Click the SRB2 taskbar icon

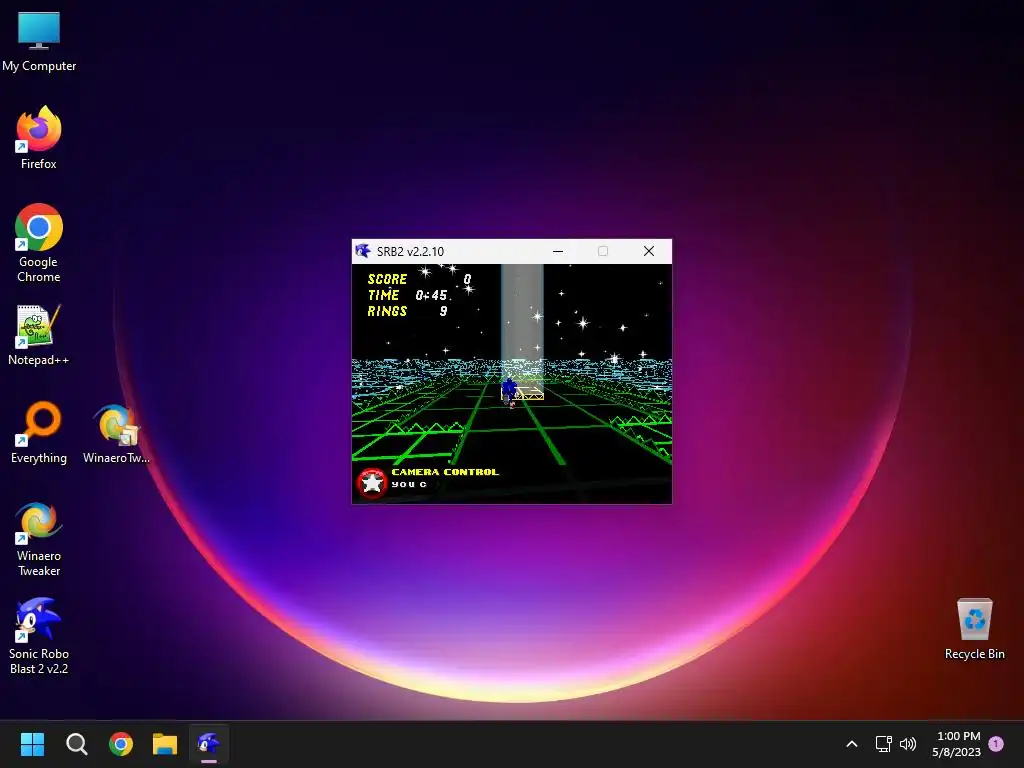(209, 744)
